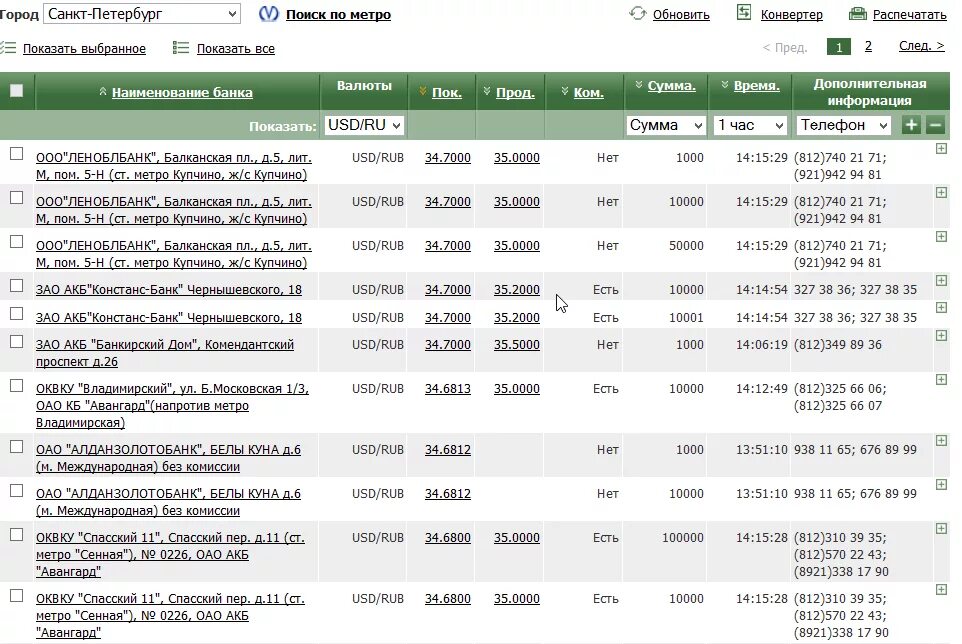The height and width of the screenshot is (644, 962).
Task: Click the sum value 100000
Action: (x=683, y=537)
